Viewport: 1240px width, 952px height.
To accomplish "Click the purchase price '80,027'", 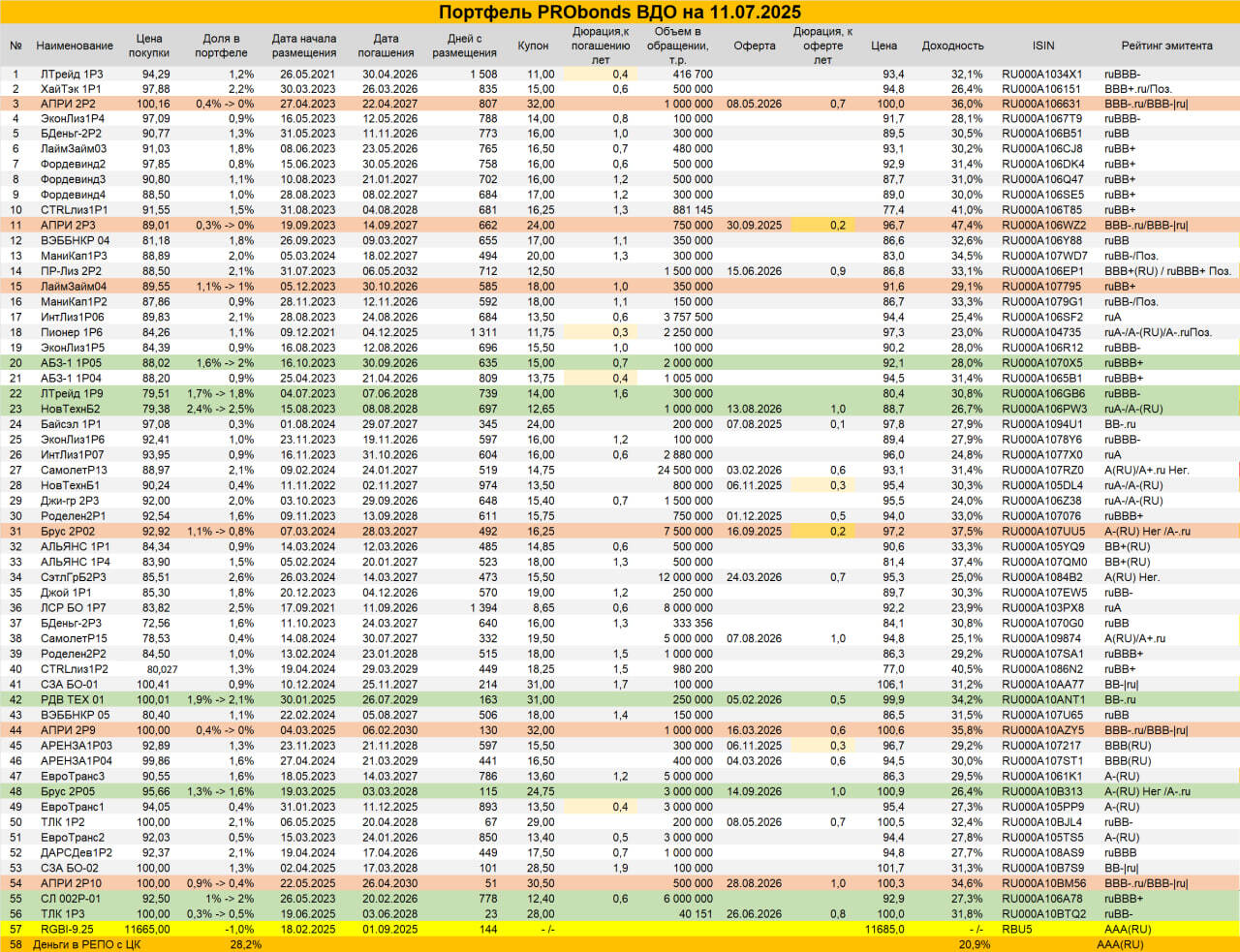I will (x=162, y=669).
